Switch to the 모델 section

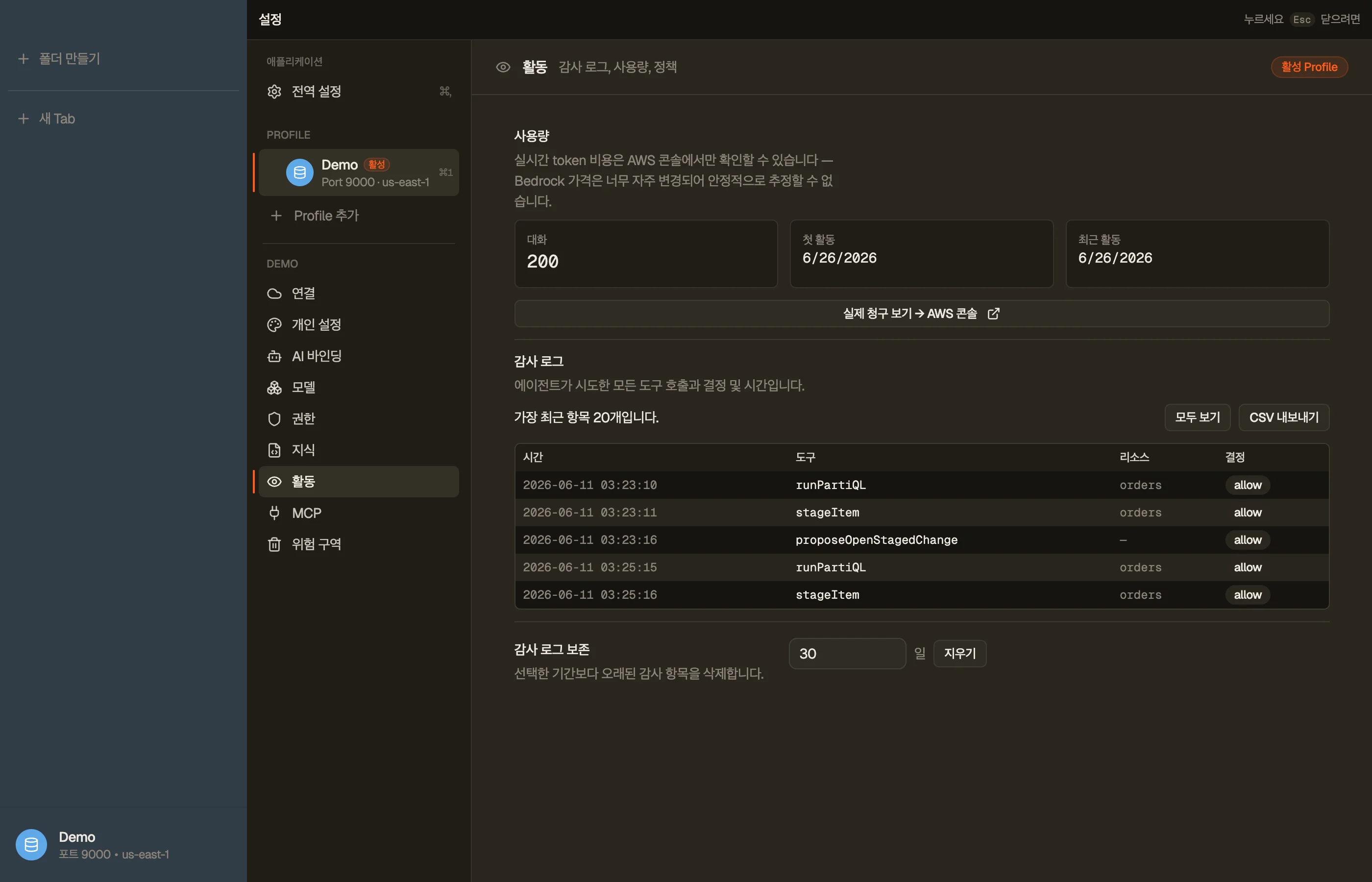coord(359,388)
